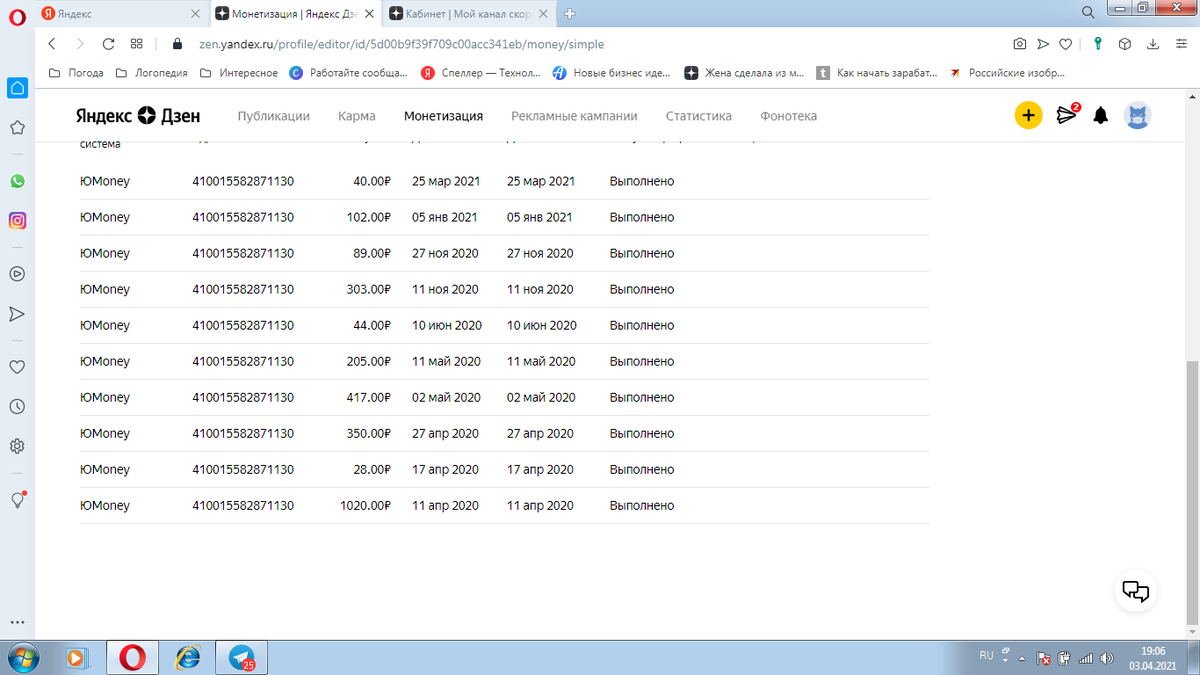Click the sidebar lightbulb tips icon

tap(17, 499)
